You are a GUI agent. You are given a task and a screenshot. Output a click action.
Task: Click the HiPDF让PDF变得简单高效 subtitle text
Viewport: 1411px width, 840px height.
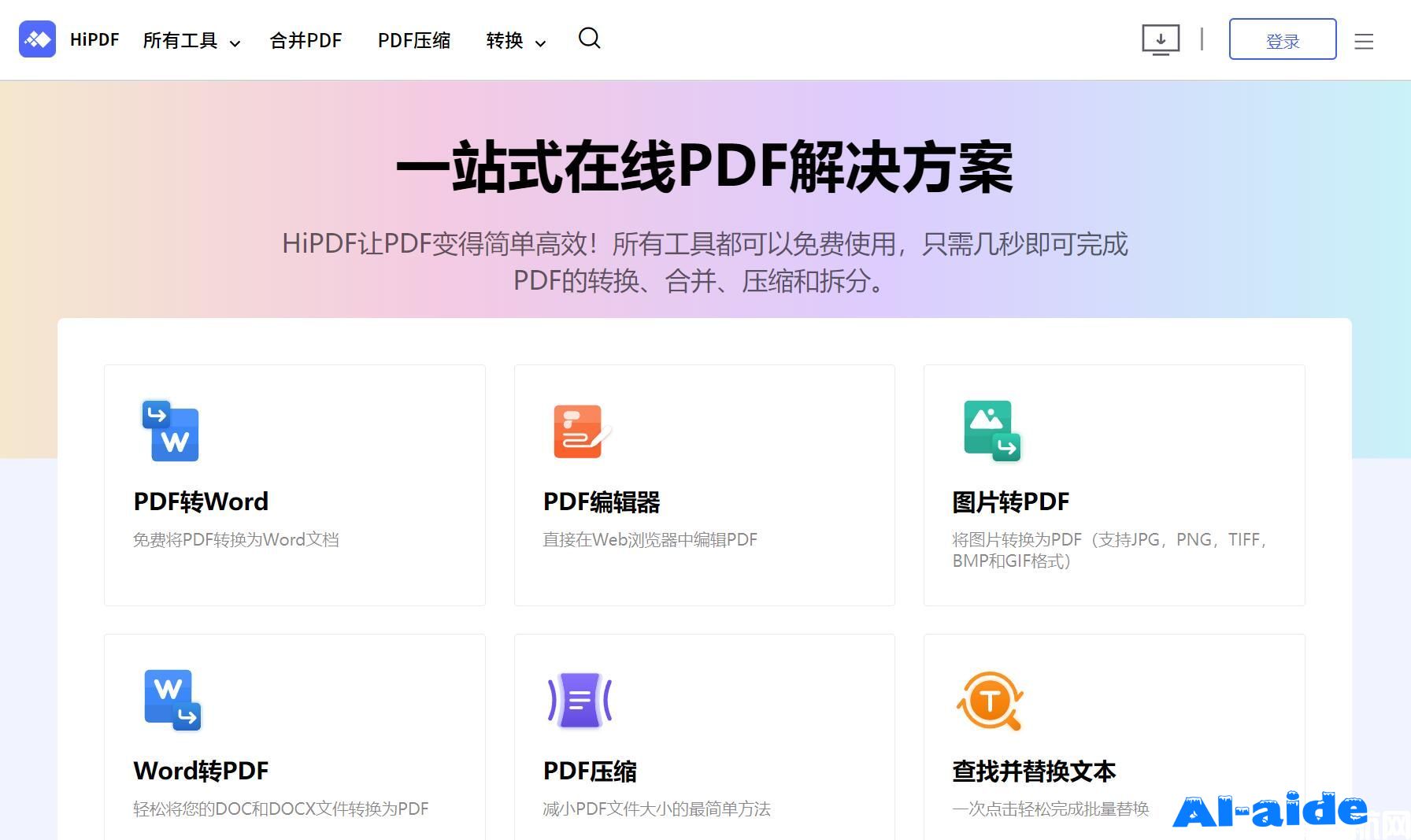(705, 262)
